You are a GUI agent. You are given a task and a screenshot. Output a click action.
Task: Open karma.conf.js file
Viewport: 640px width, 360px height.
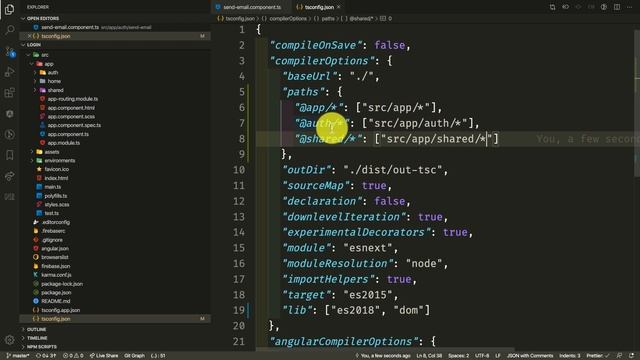56,275
